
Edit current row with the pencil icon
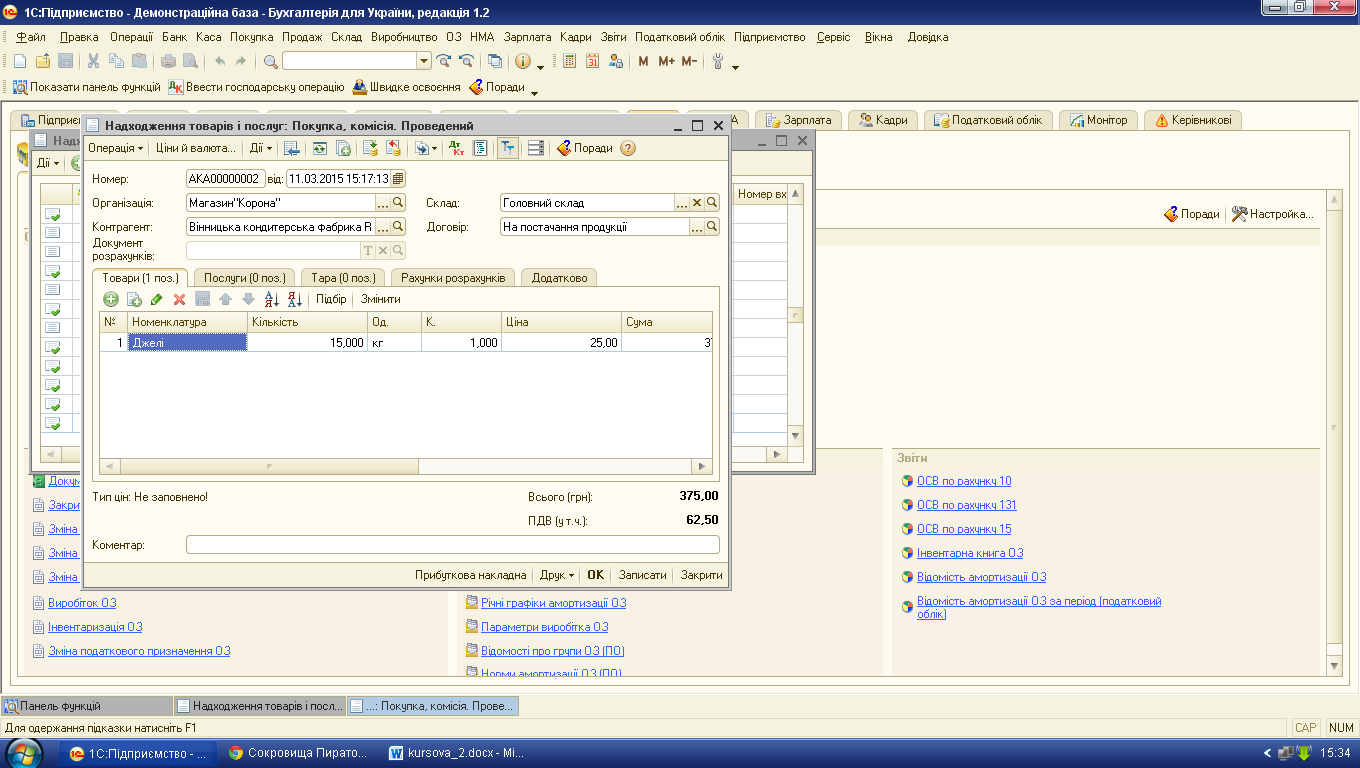[157, 299]
